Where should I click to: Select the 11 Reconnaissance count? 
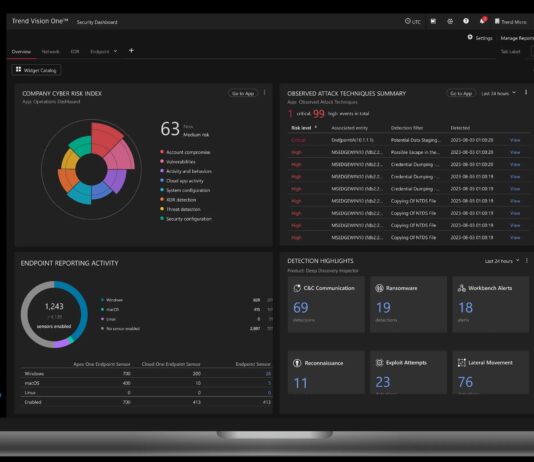tap(300, 383)
